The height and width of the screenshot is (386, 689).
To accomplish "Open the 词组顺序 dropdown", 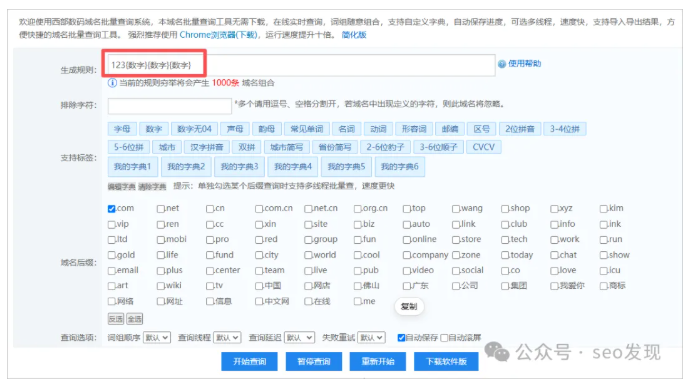I will [x=157, y=338].
